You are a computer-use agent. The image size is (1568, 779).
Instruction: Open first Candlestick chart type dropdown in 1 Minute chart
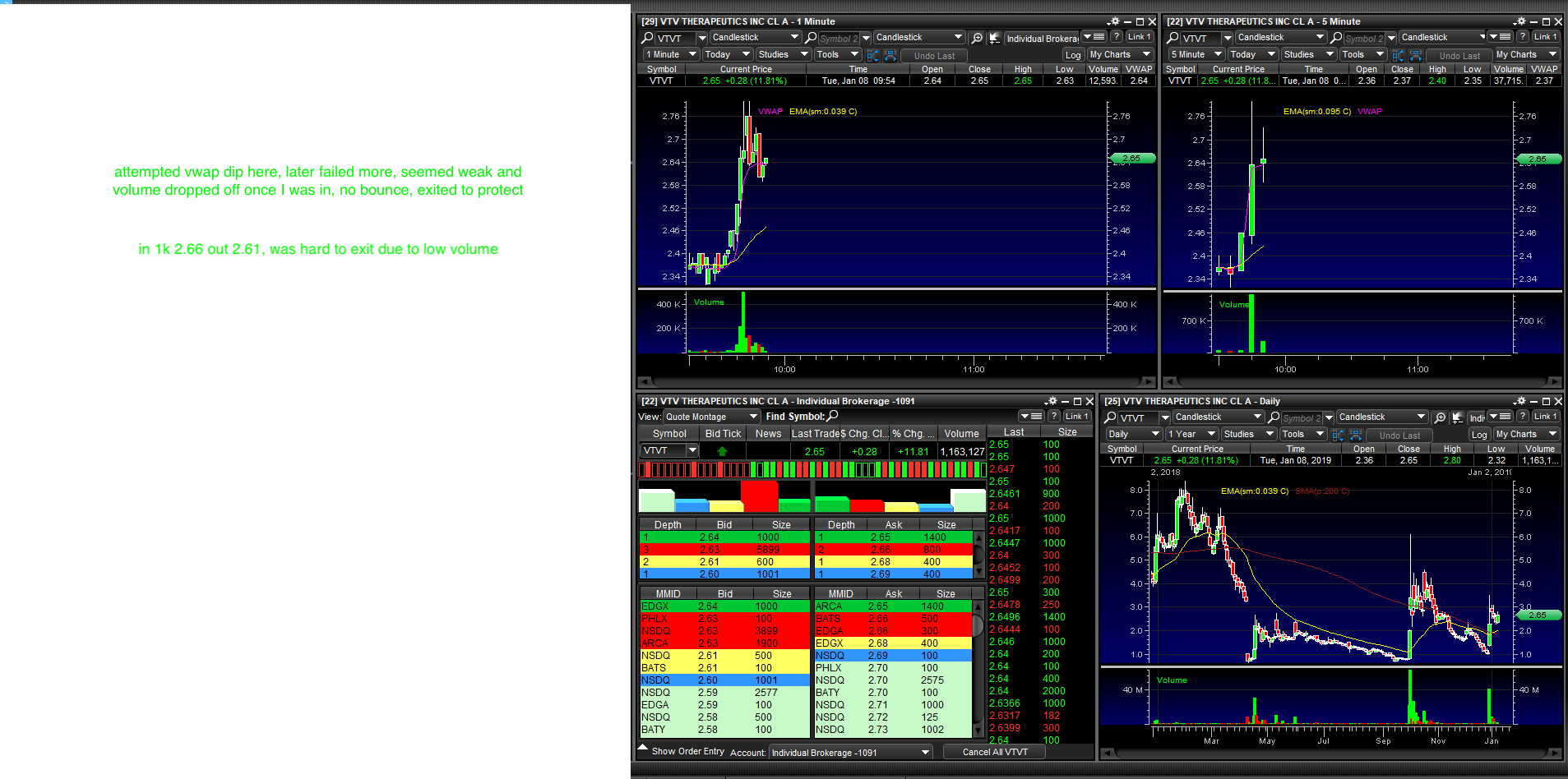tap(755, 38)
